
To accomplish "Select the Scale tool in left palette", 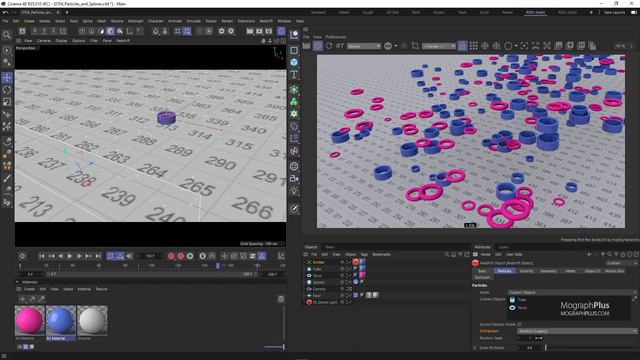I will pos(7,102).
